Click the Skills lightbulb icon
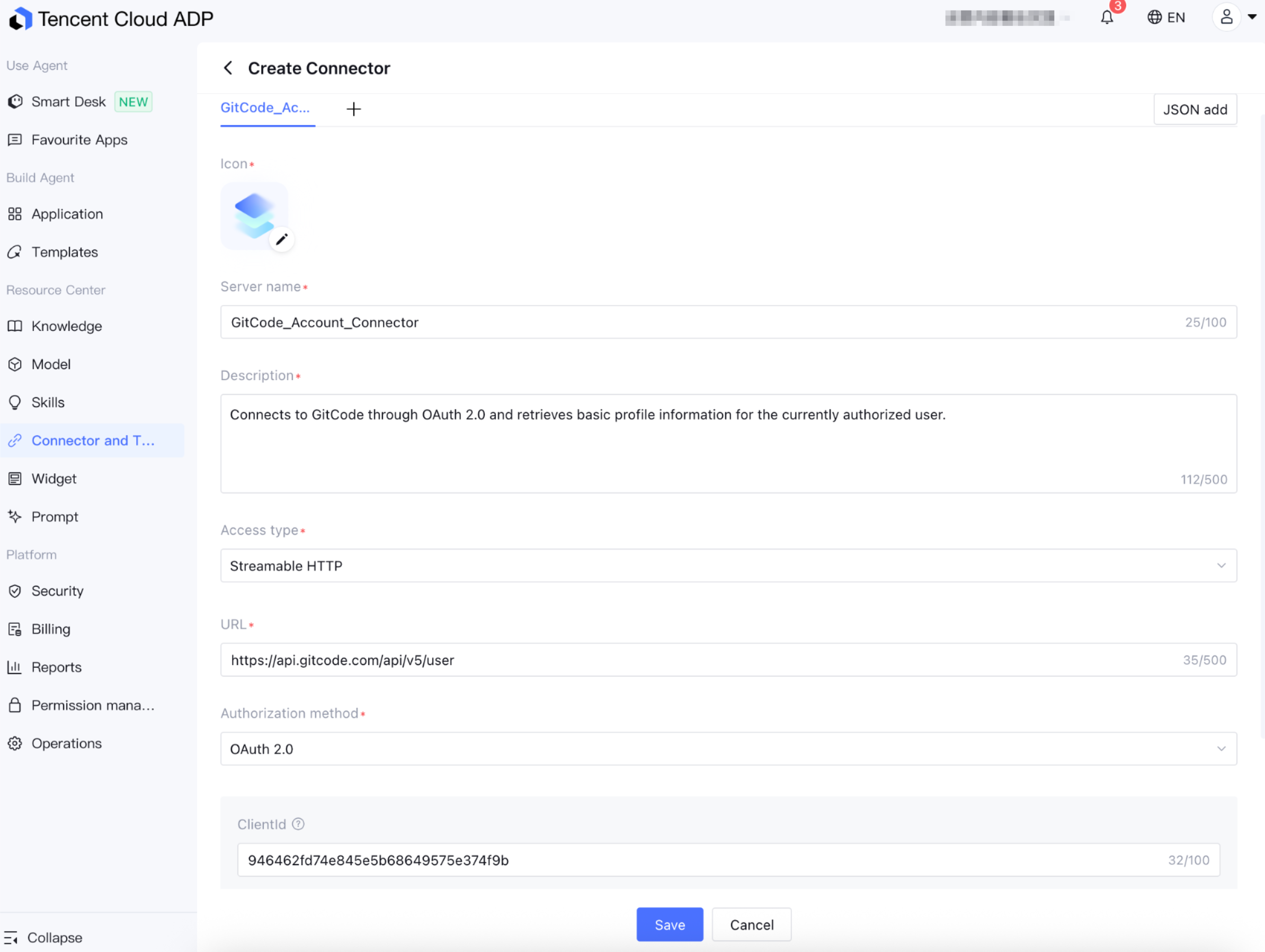This screenshot has height=952, width=1265. pyautogui.click(x=15, y=402)
